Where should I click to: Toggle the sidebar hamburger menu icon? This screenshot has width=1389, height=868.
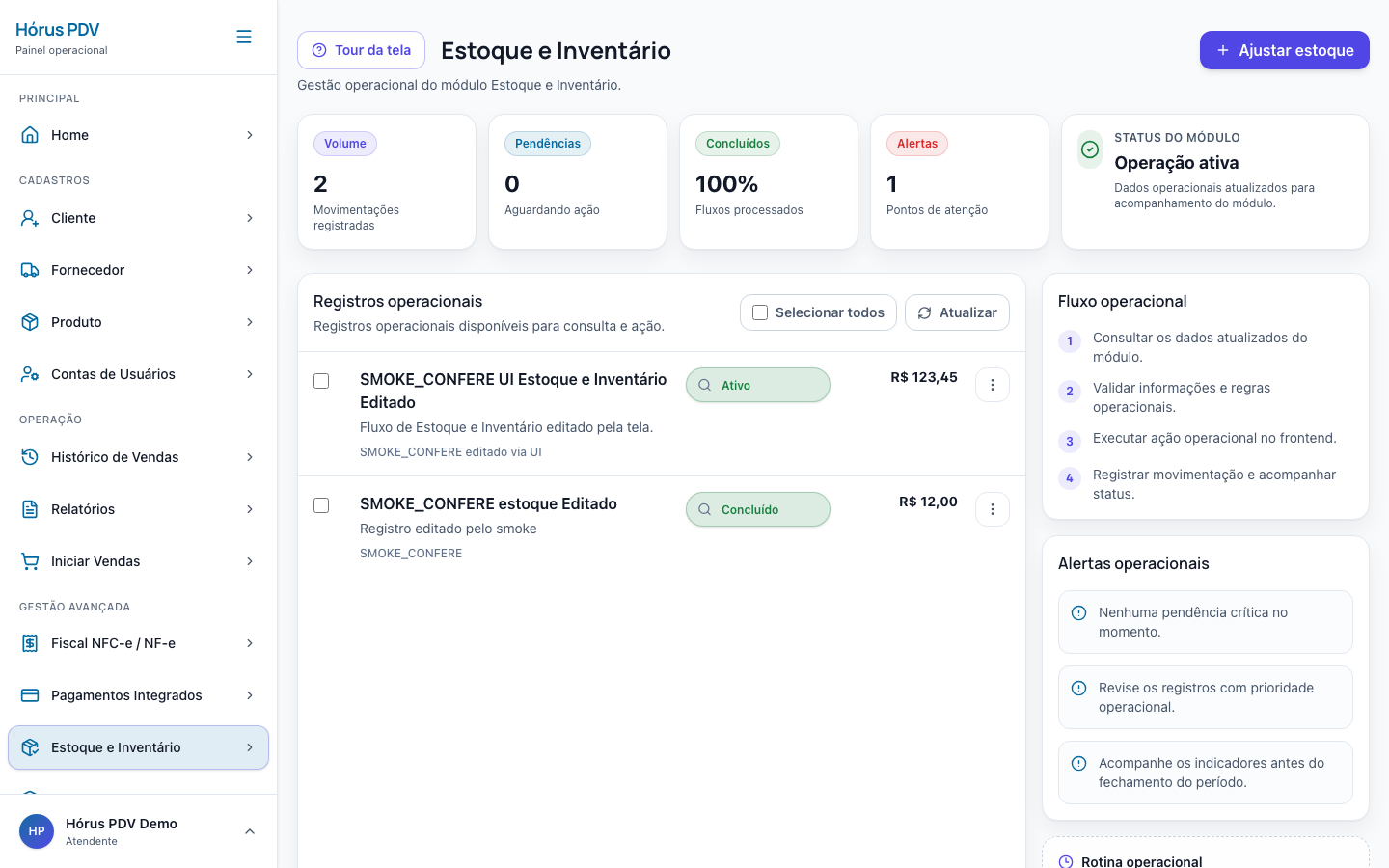tap(244, 37)
